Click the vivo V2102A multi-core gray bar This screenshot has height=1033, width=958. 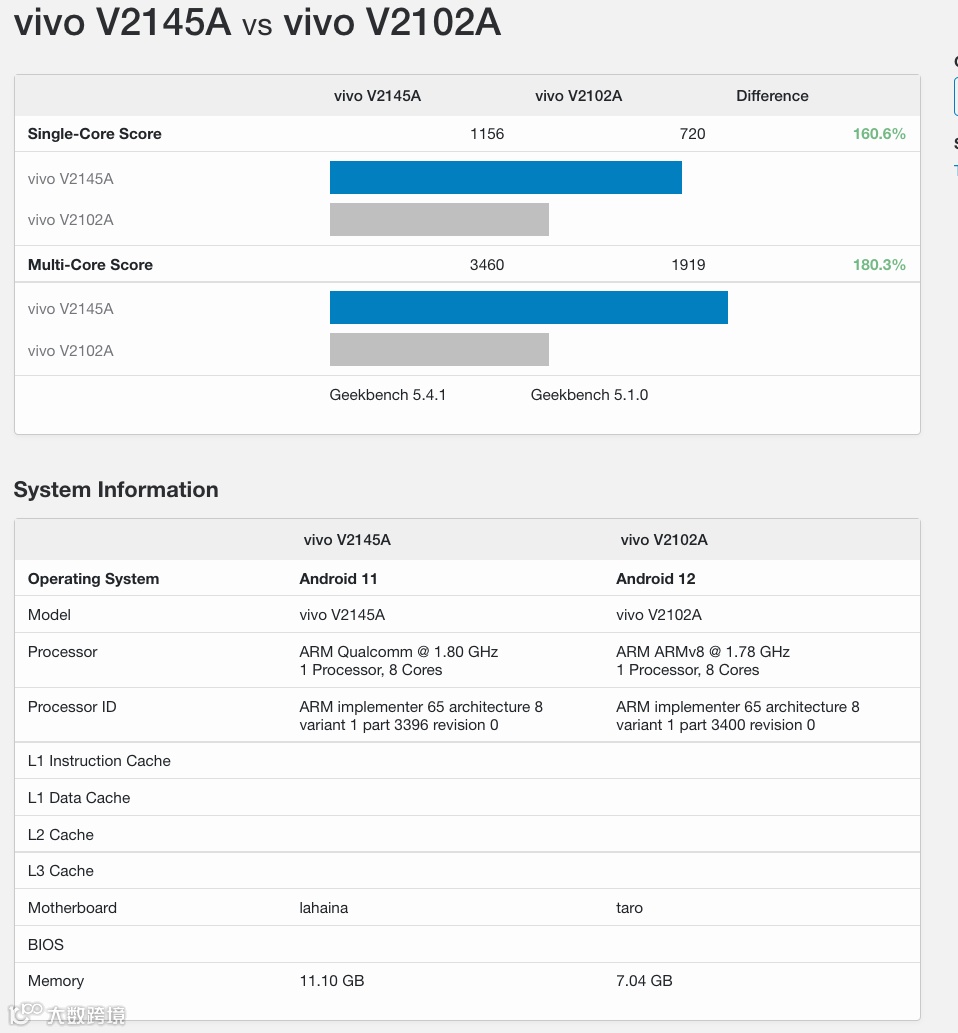(x=439, y=349)
